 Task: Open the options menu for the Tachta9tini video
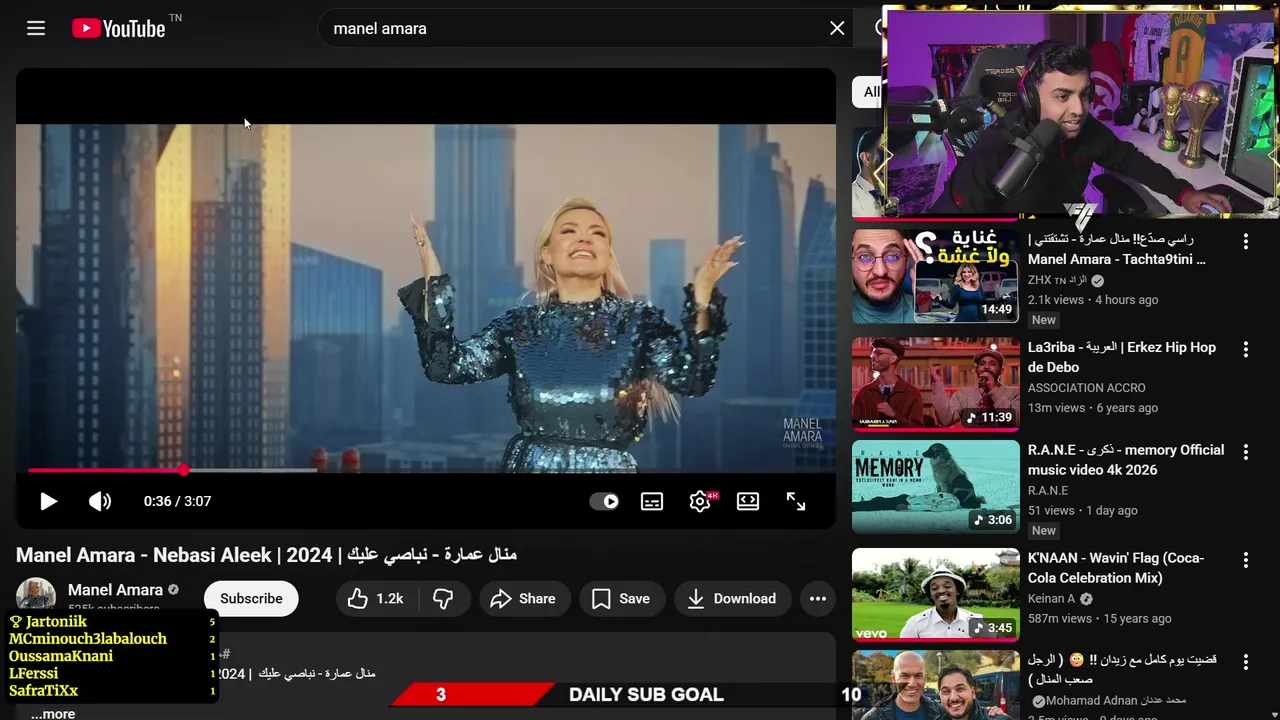pyautogui.click(x=1246, y=241)
